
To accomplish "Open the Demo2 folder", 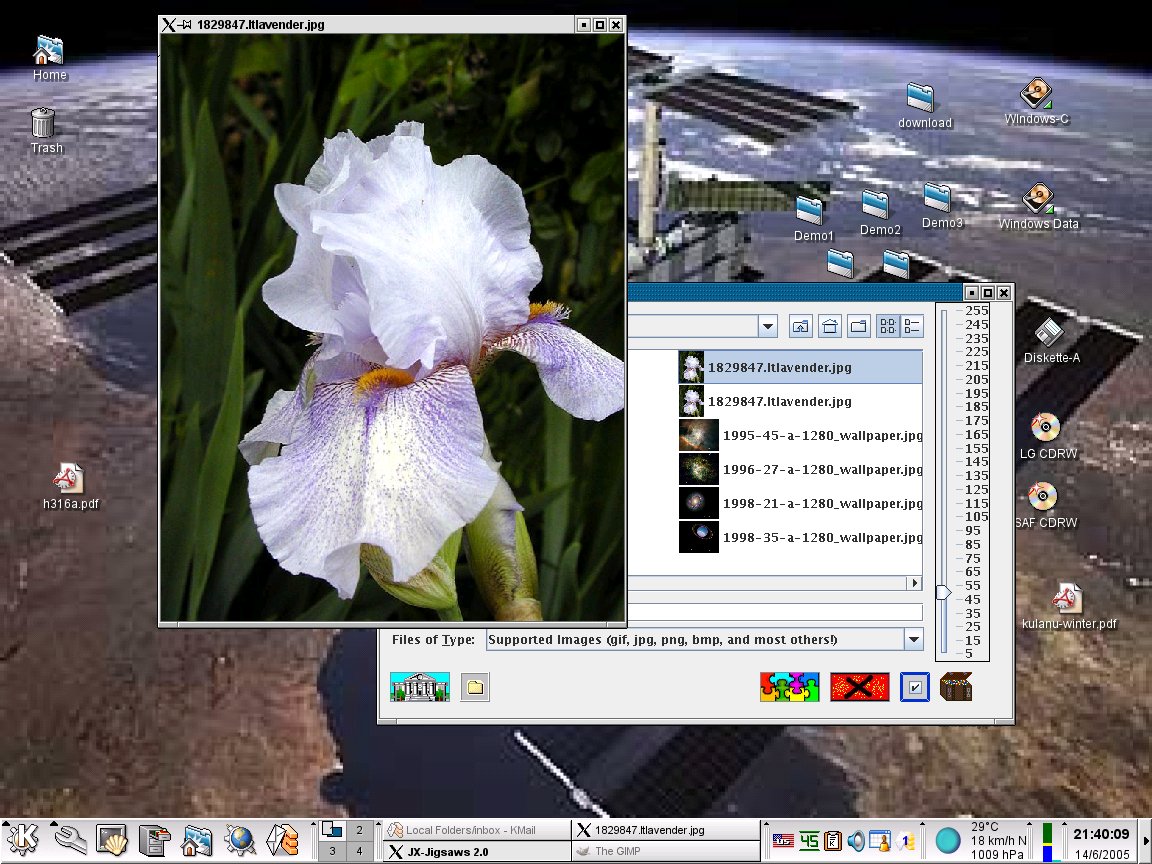I will coord(879,213).
